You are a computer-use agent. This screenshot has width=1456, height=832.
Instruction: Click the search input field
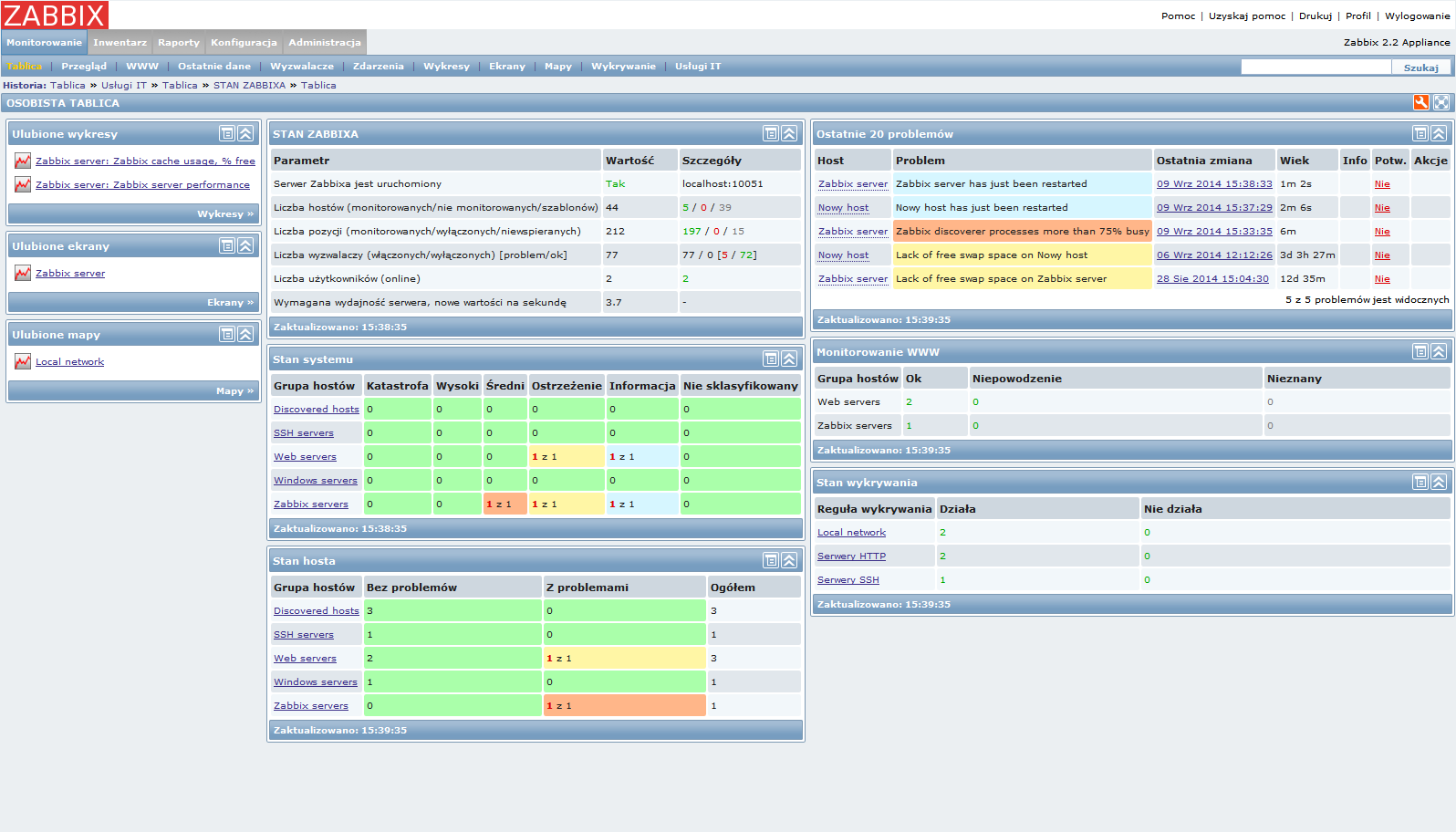(x=1316, y=67)
